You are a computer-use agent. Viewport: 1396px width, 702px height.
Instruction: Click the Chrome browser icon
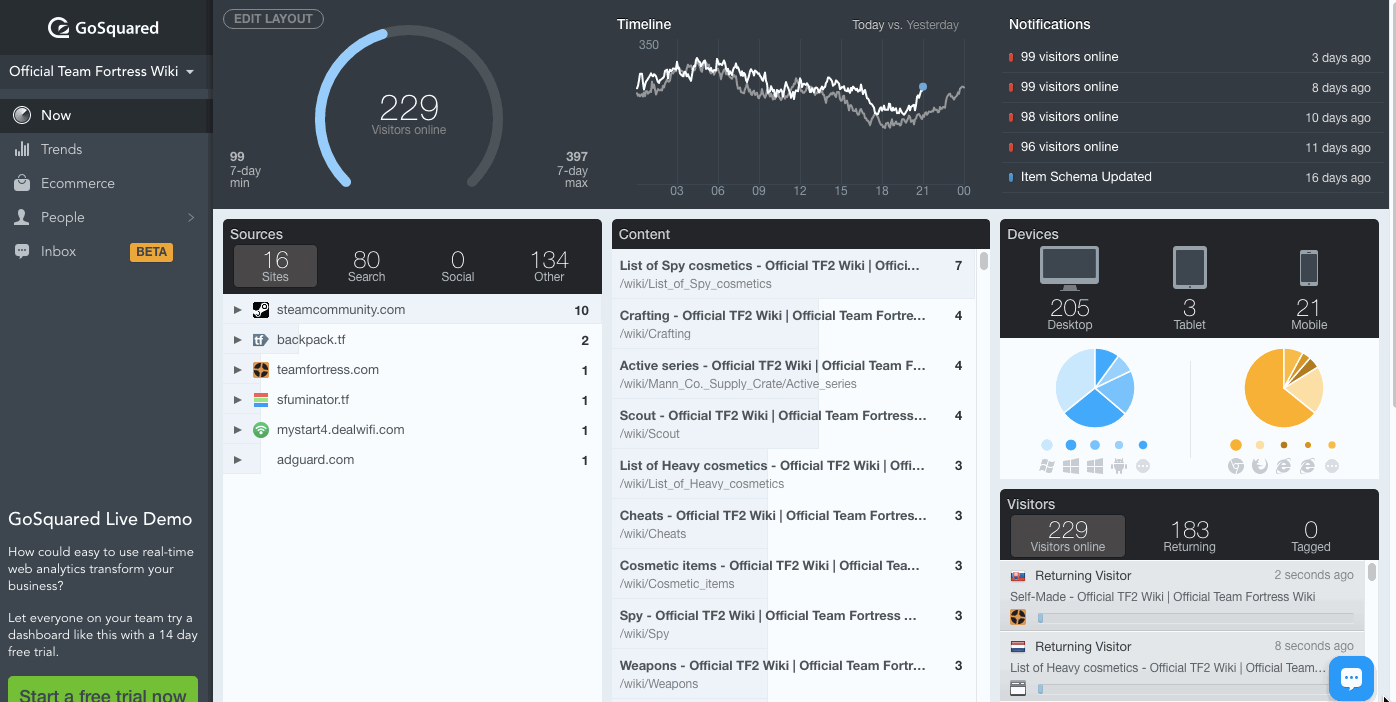click(1236, 466)
